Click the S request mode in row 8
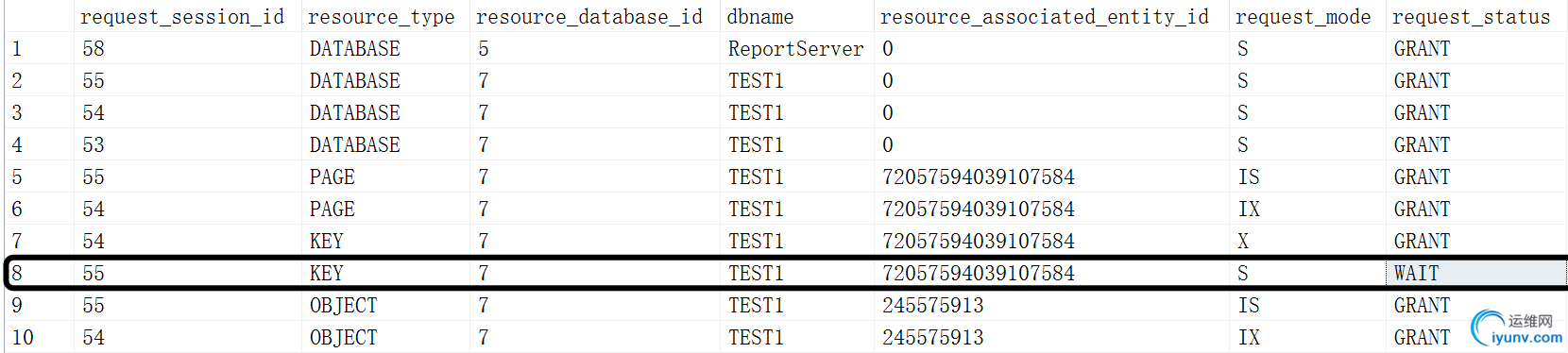Image resolution: width=1568 pixels, height=353 pixels. 1307,273
